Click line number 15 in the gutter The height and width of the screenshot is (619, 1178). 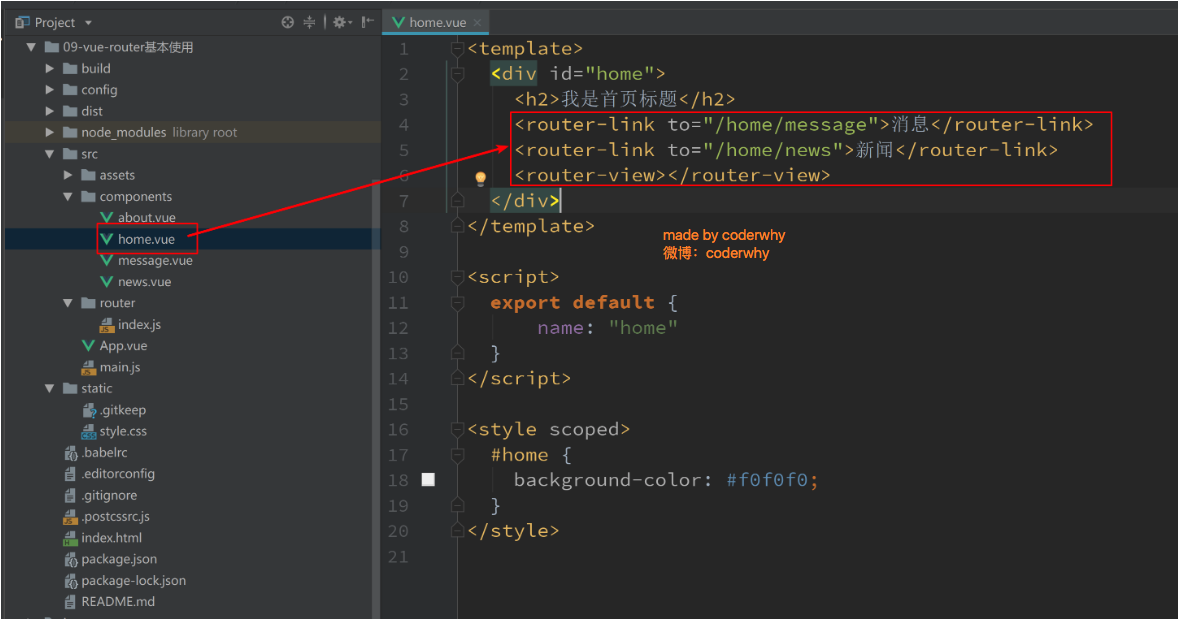[398, 404]
